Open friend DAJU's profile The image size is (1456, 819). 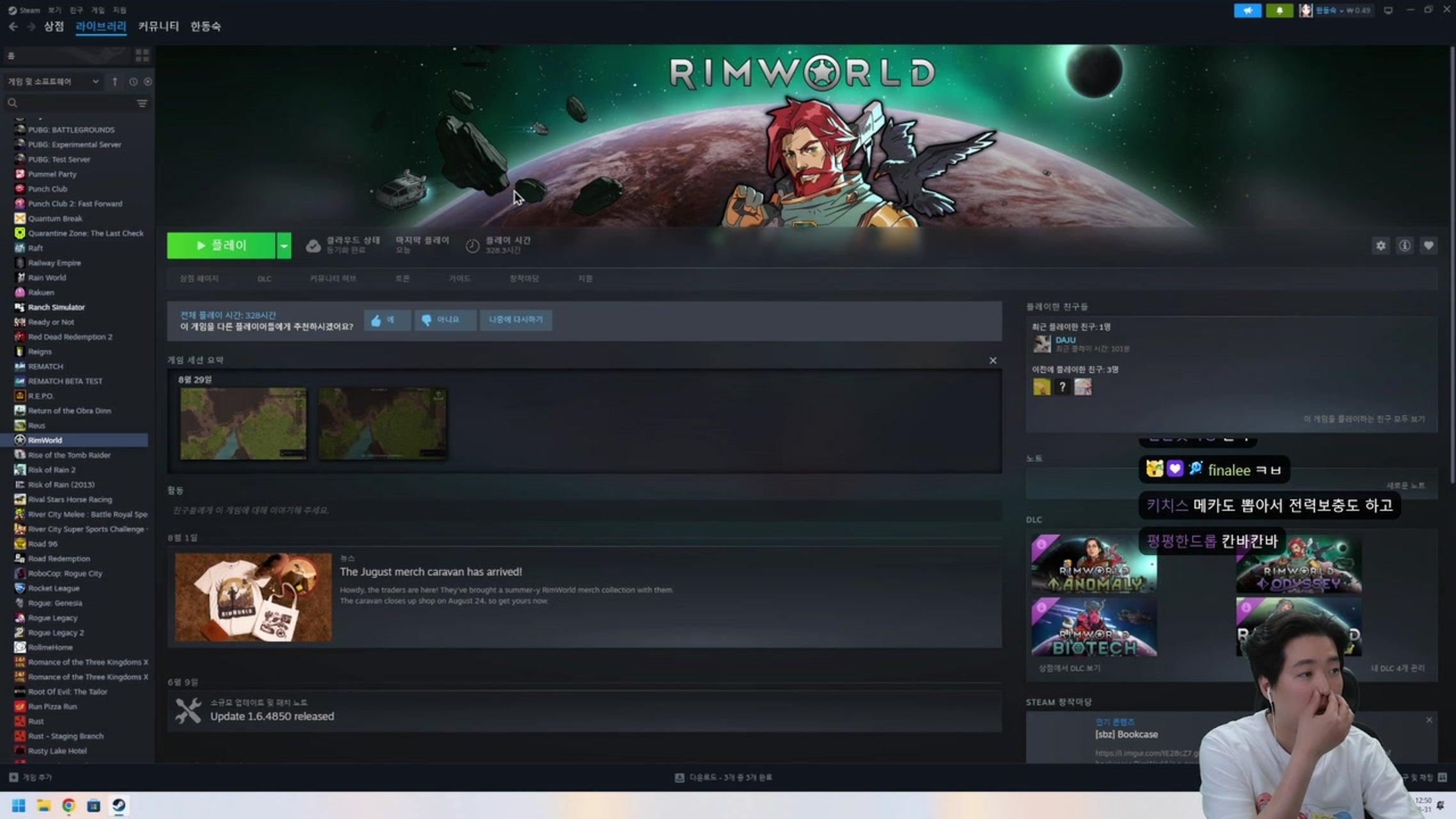point(1066,340)
